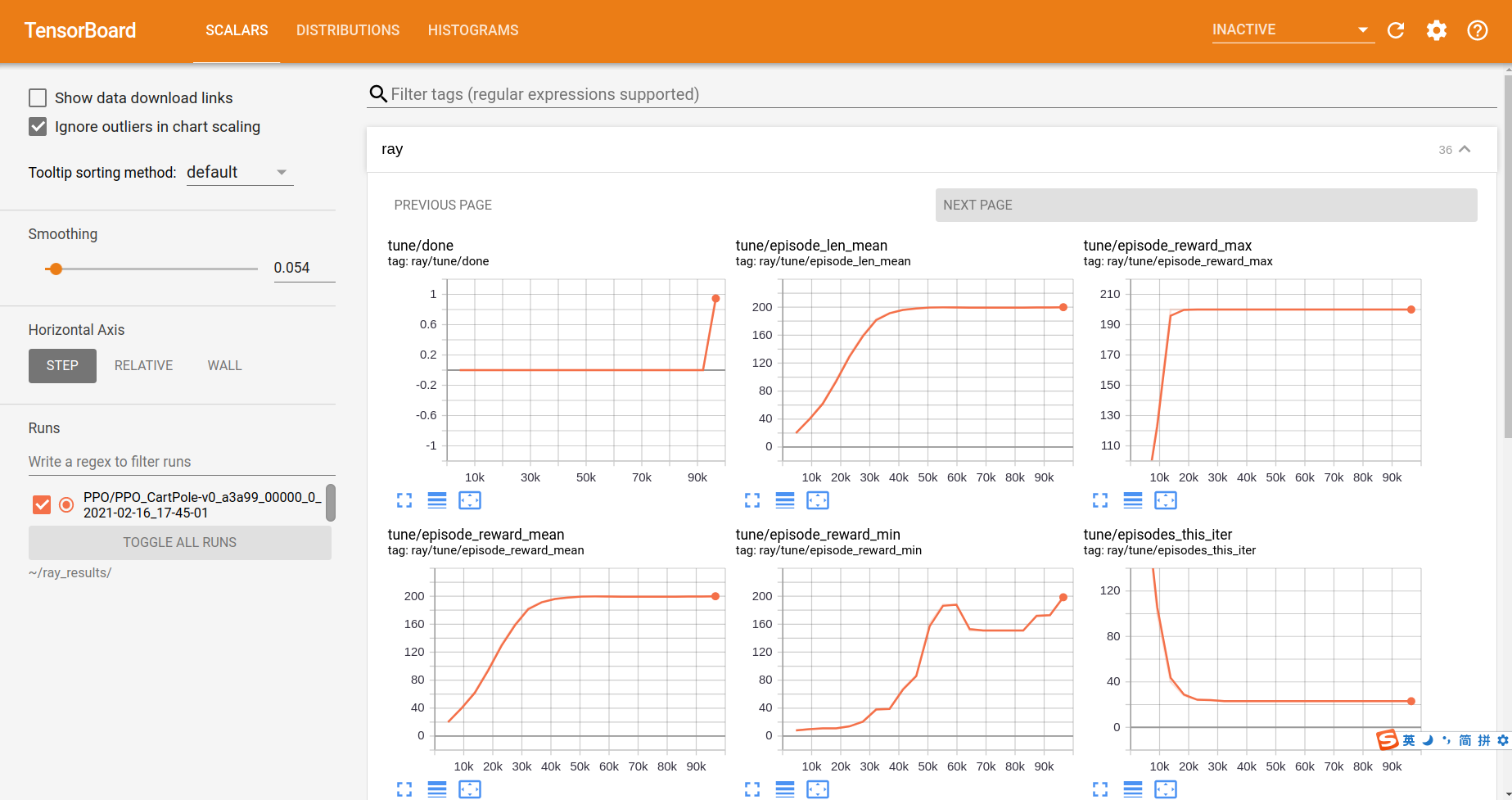Collapse the ray section chevron
1512x800 pixels.
coord(1465,149)
